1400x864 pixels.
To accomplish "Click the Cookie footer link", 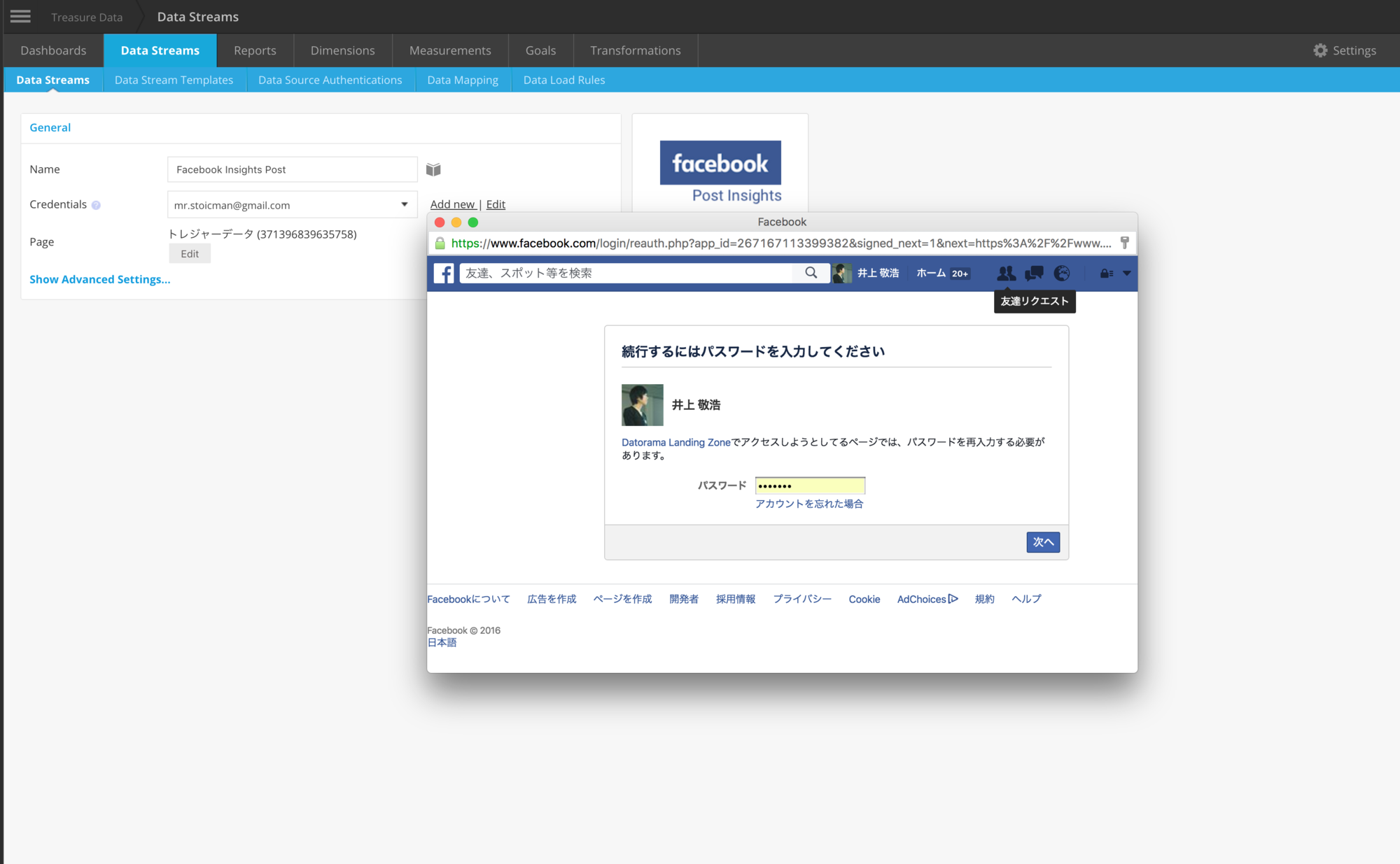I will point(864,600).
